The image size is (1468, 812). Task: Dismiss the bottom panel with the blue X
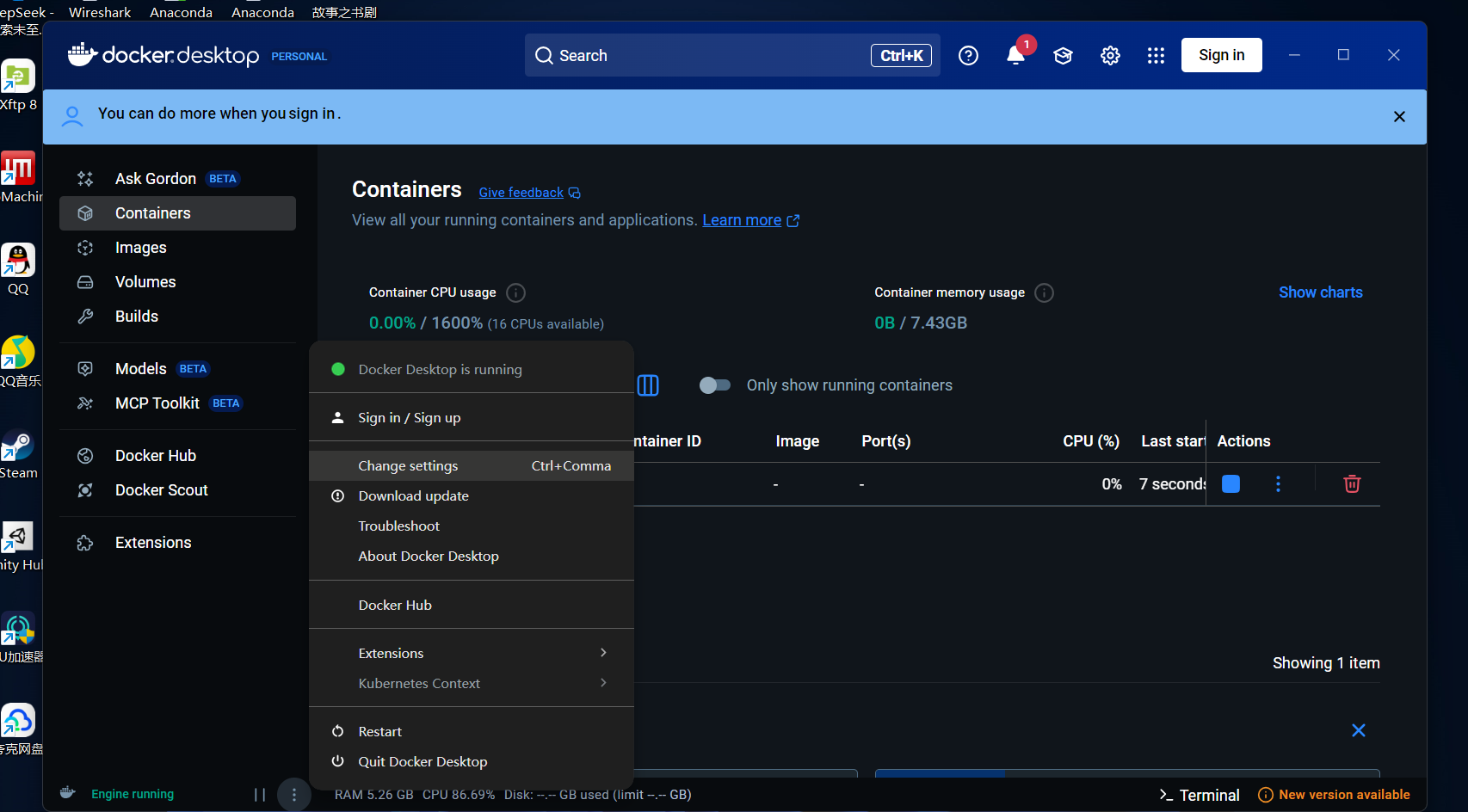(1359, 730)
